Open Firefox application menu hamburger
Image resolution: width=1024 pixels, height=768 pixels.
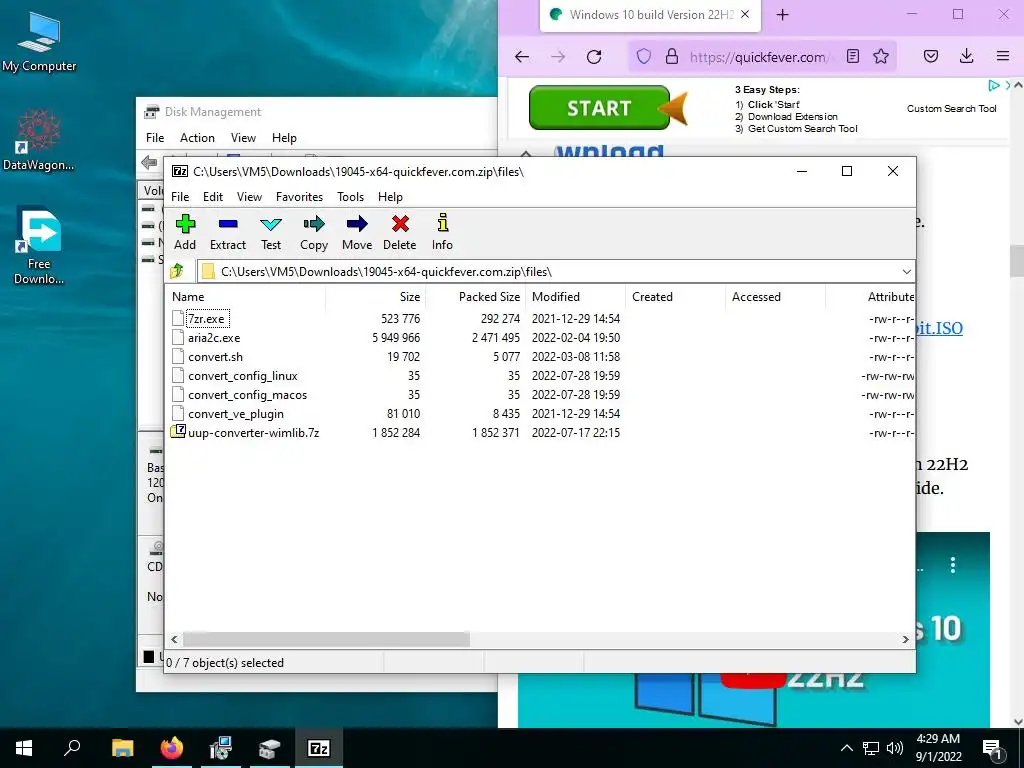pyautogui.click(x=1003, y=57)
